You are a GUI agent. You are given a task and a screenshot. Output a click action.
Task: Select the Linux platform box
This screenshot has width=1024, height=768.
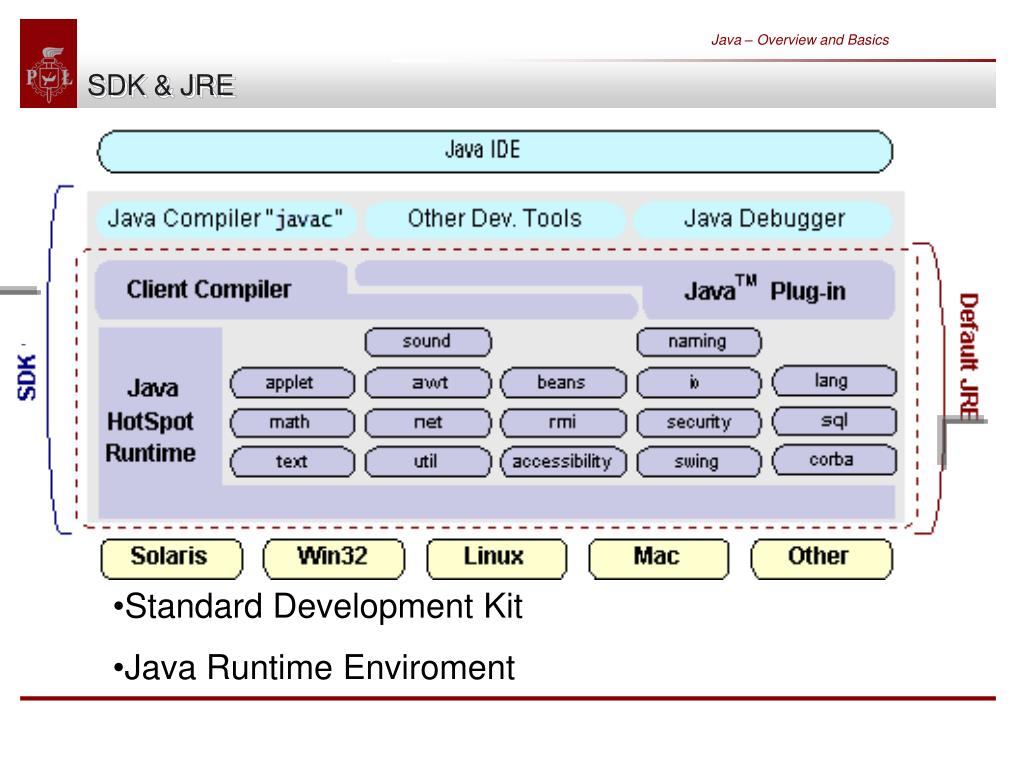[496, 558]
